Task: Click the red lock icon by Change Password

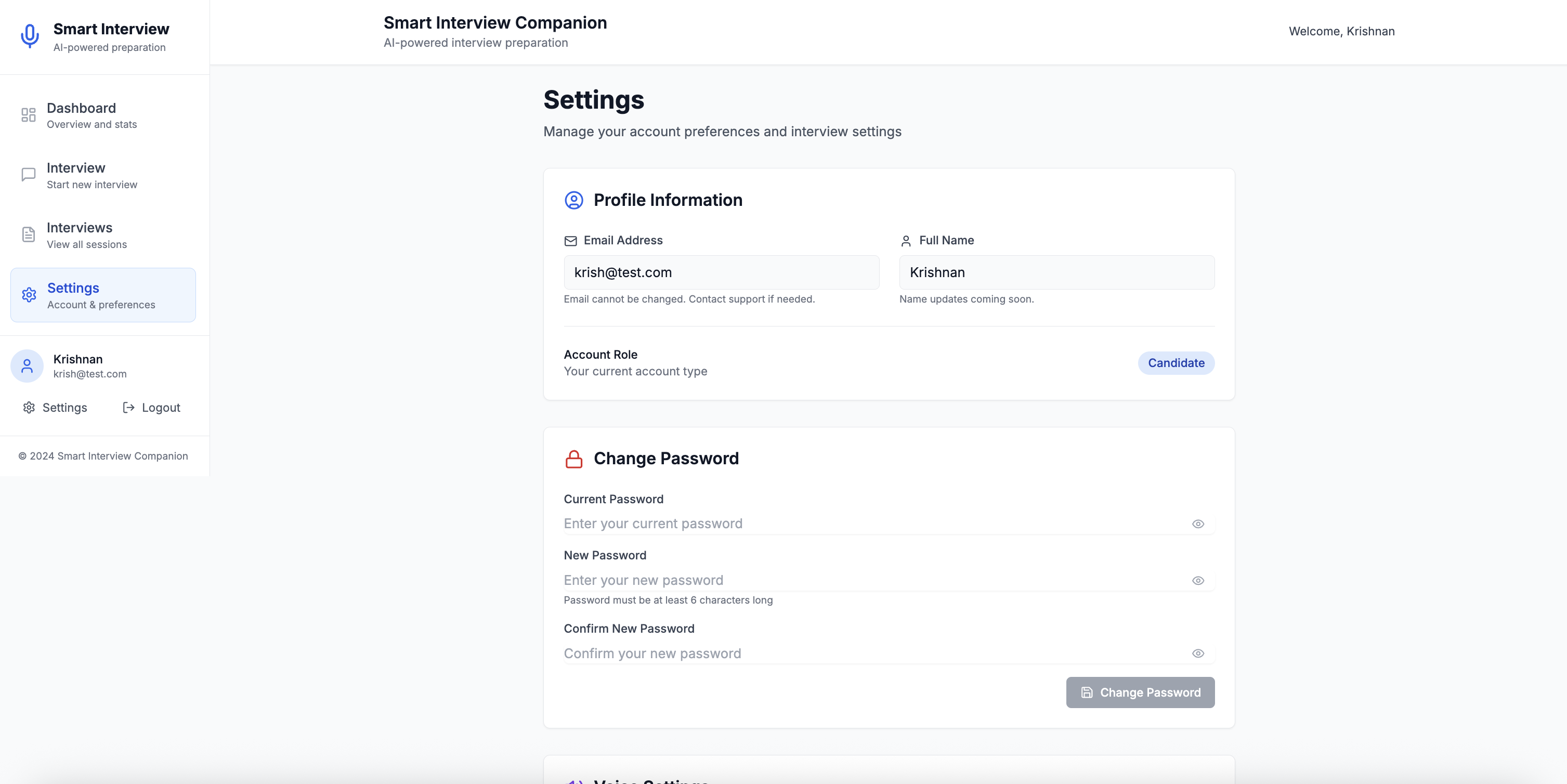Action: tap(573, 459)
